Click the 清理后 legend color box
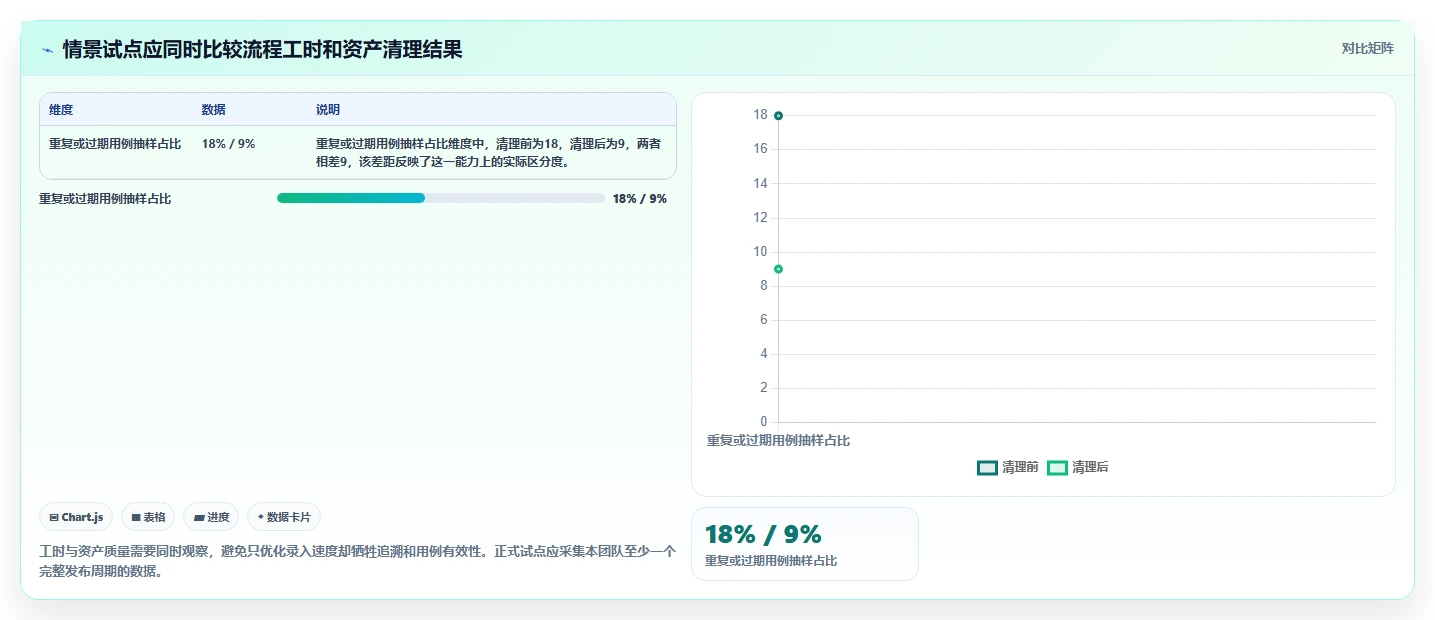 tap(1057, 467)
